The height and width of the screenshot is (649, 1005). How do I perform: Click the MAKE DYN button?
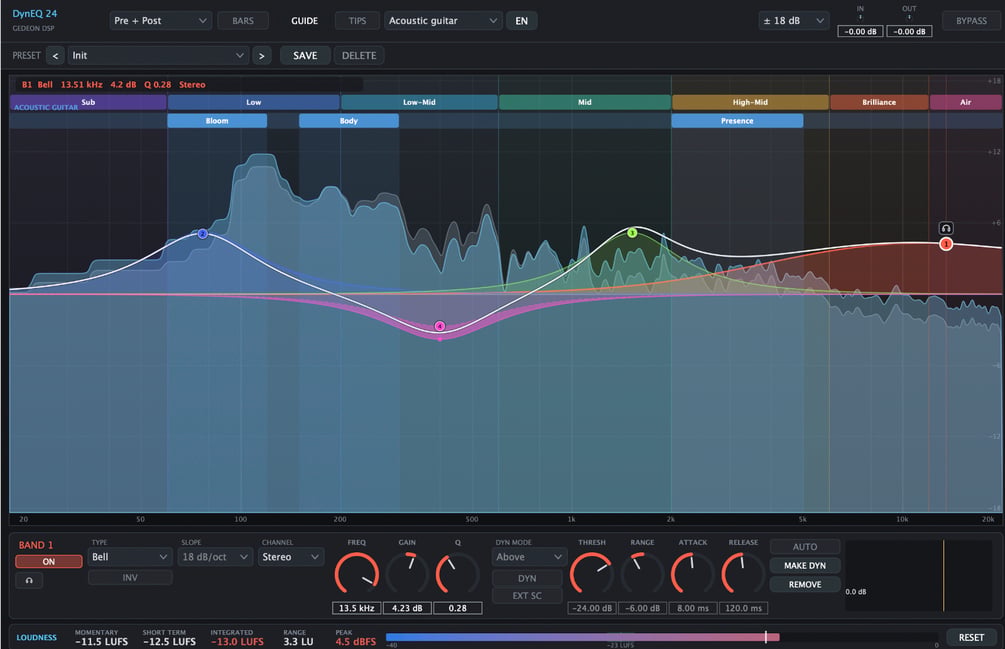coord(805,566)
